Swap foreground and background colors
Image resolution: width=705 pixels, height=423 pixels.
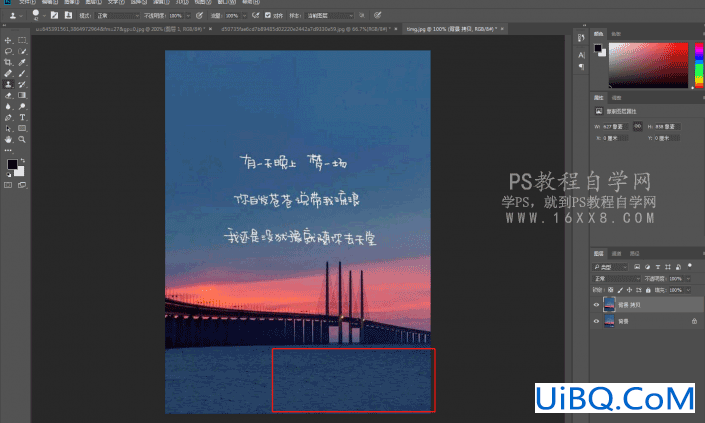[22, 160]
